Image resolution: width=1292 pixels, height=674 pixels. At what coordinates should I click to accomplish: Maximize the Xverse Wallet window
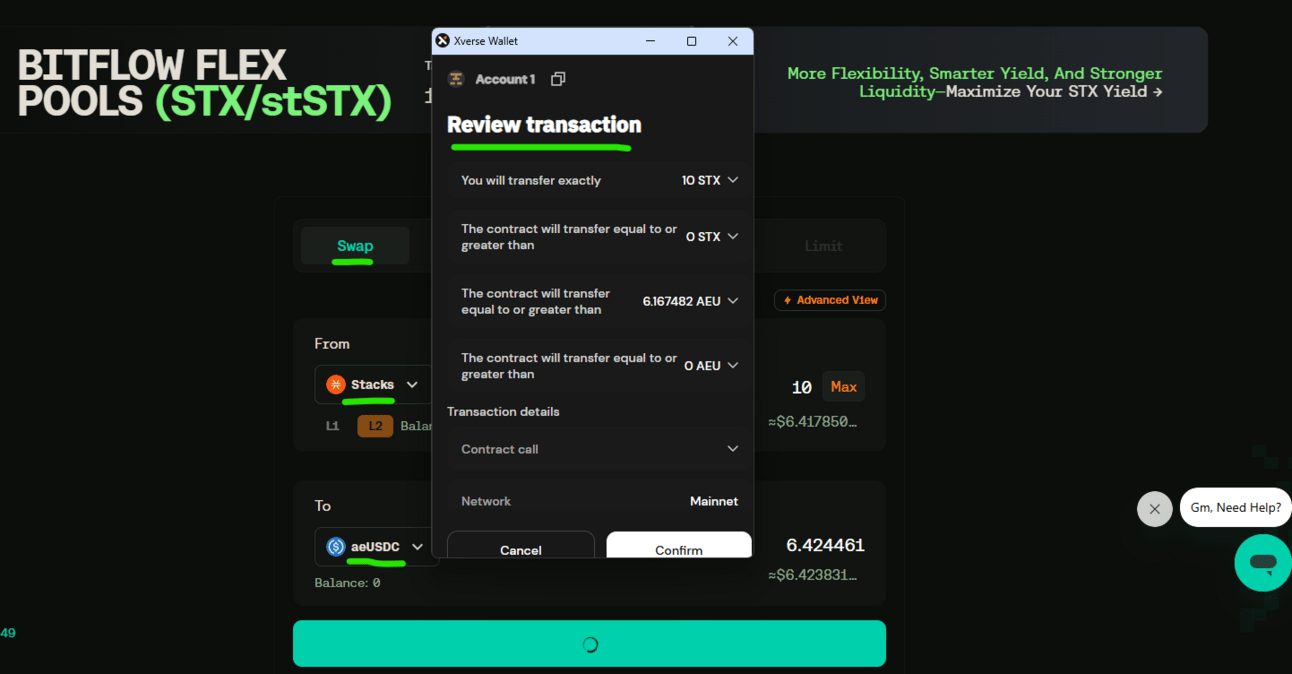pyautogui.click(x=691, y=41)
